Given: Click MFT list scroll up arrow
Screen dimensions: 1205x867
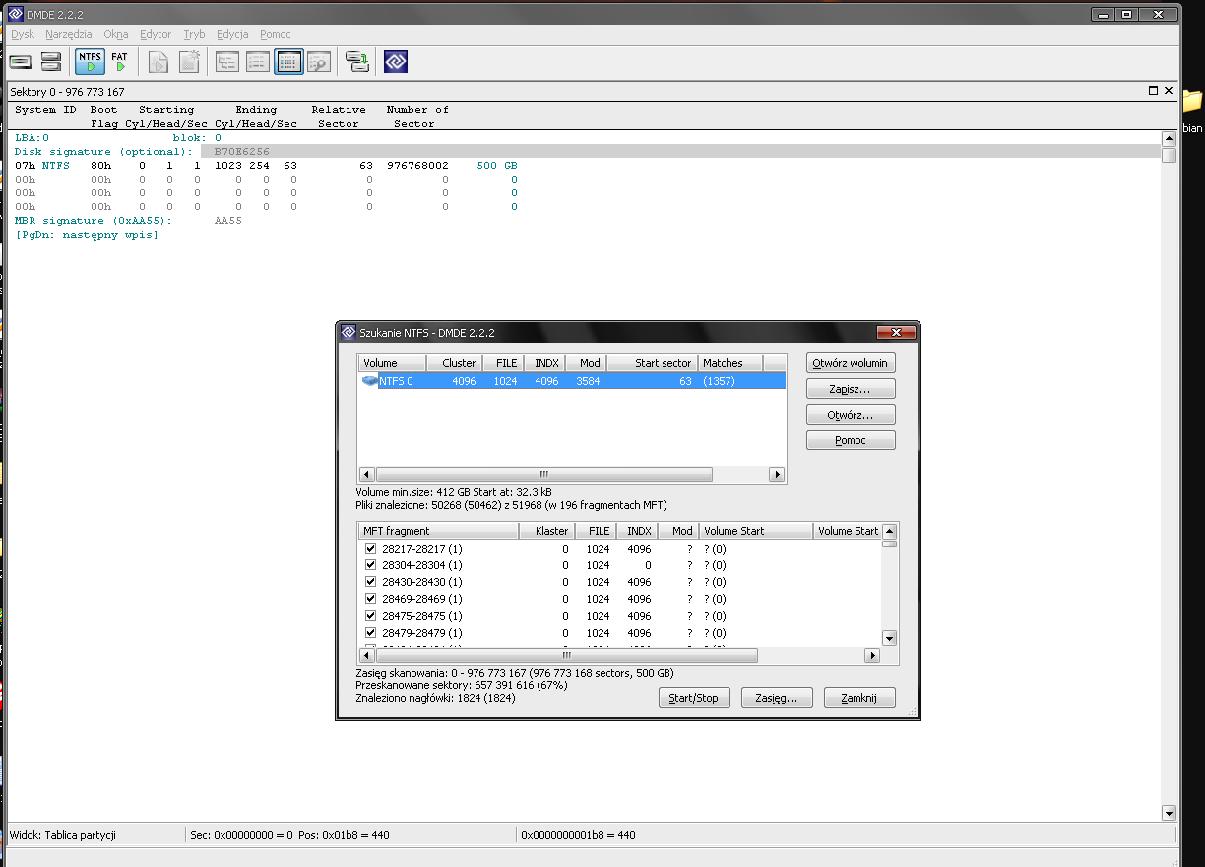Looking at the screenshot, I should (890, 531).
